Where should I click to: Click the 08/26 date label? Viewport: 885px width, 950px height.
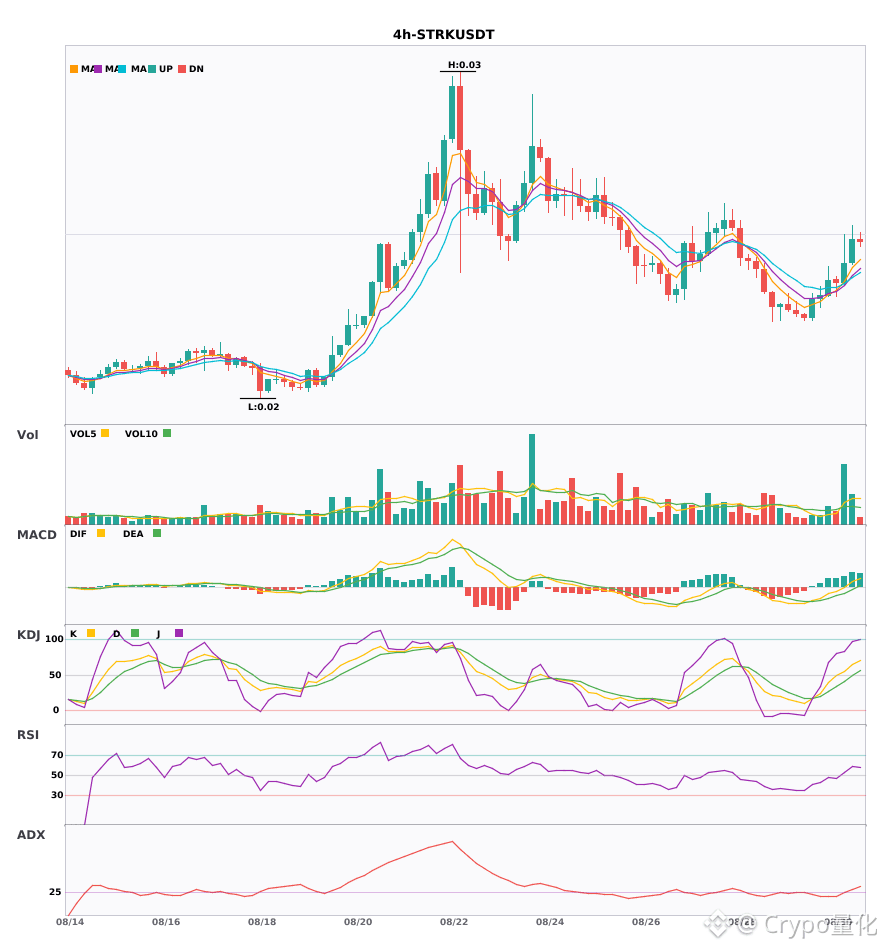point(646,922)
